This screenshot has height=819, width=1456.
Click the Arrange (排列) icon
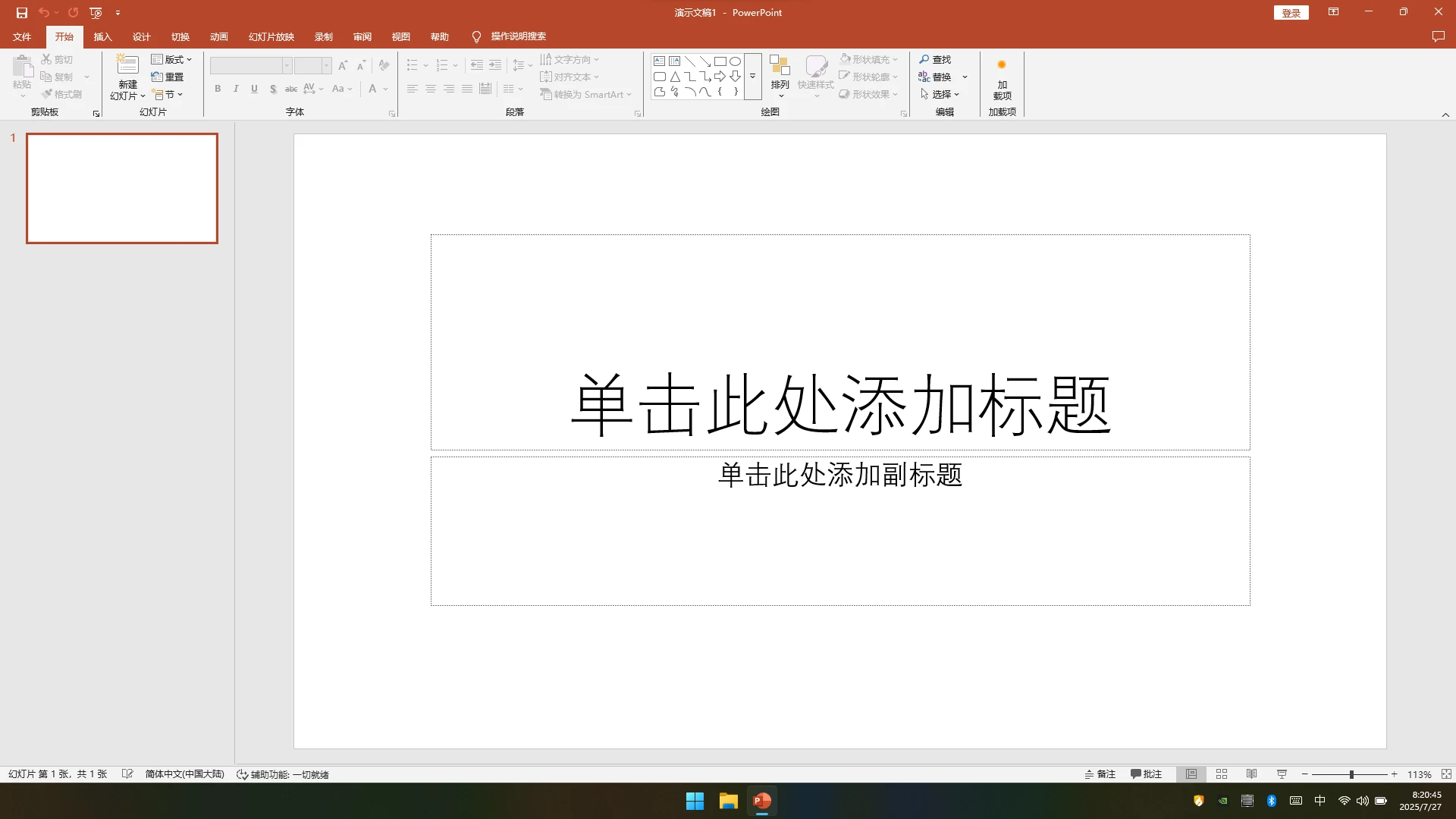click(780, 67)
